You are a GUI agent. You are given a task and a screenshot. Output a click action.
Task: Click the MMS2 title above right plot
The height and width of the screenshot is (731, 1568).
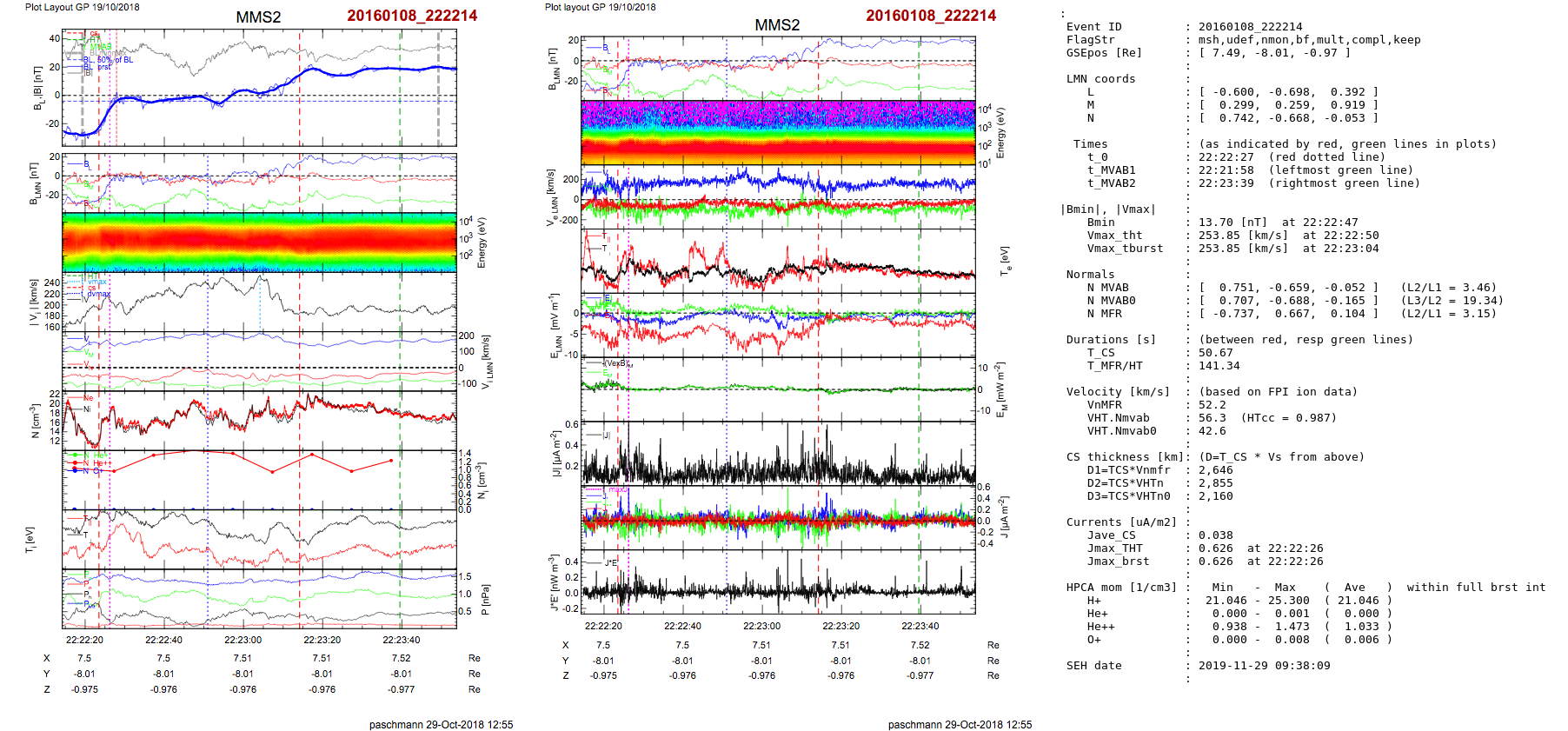[x=777, y=25]
